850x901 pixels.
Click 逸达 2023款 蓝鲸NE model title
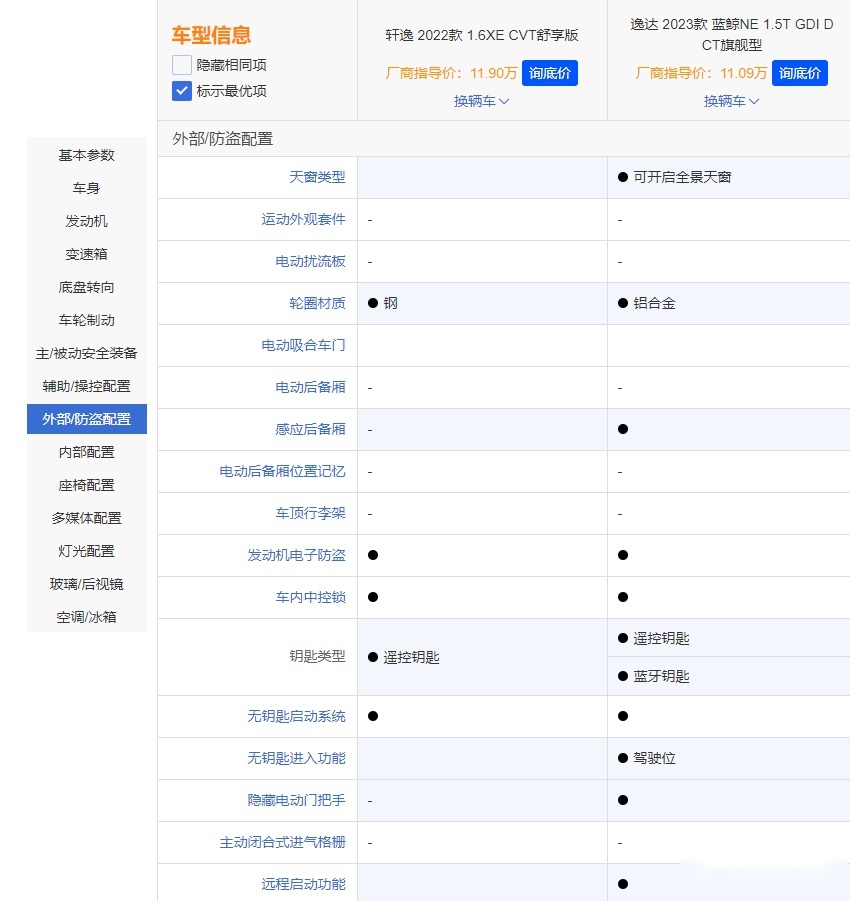tap(732, 34)
